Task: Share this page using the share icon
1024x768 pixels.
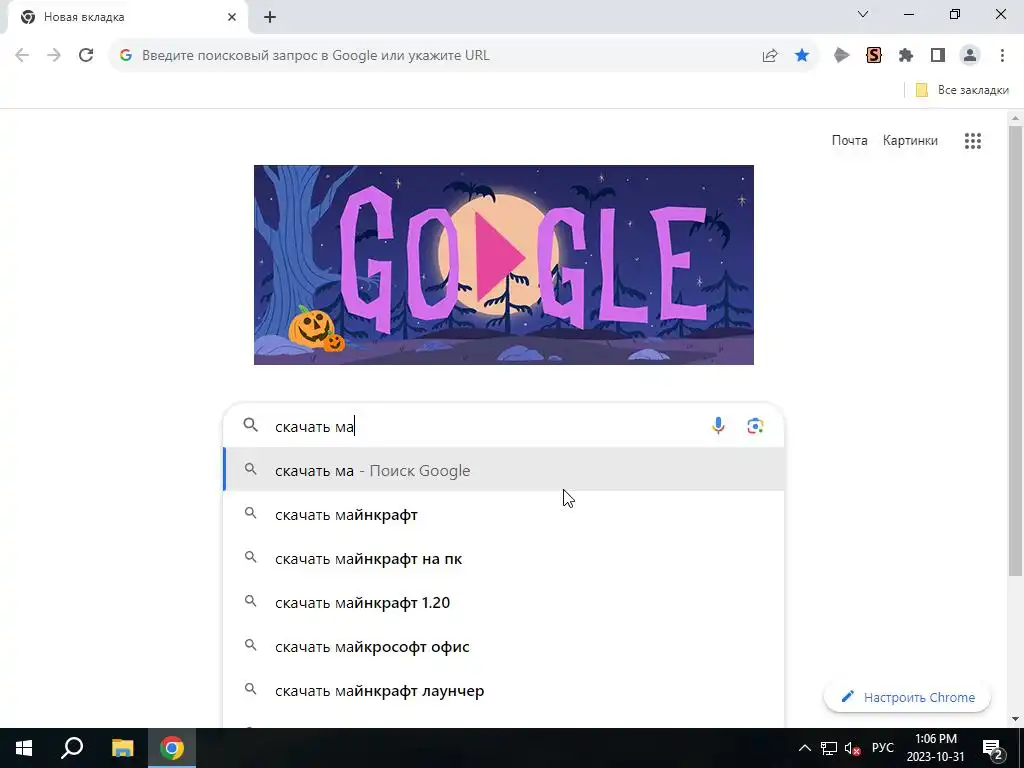Action: (x=770, y=56)
